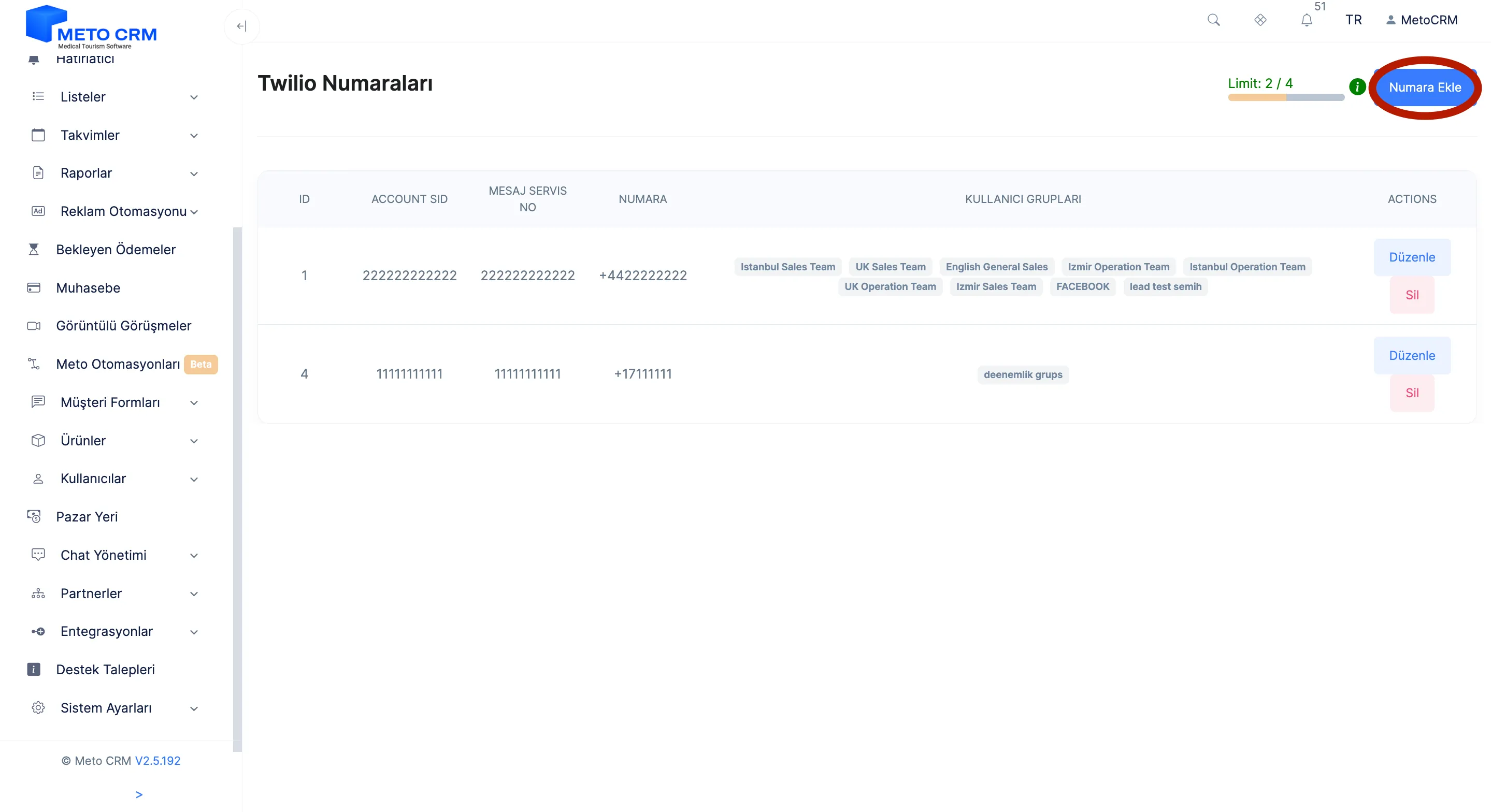Image resolution: width=1491 pixels, height=812 pixels.
Task: Open Bekleyen Ödemeler menu item
Action: (116, 250)
